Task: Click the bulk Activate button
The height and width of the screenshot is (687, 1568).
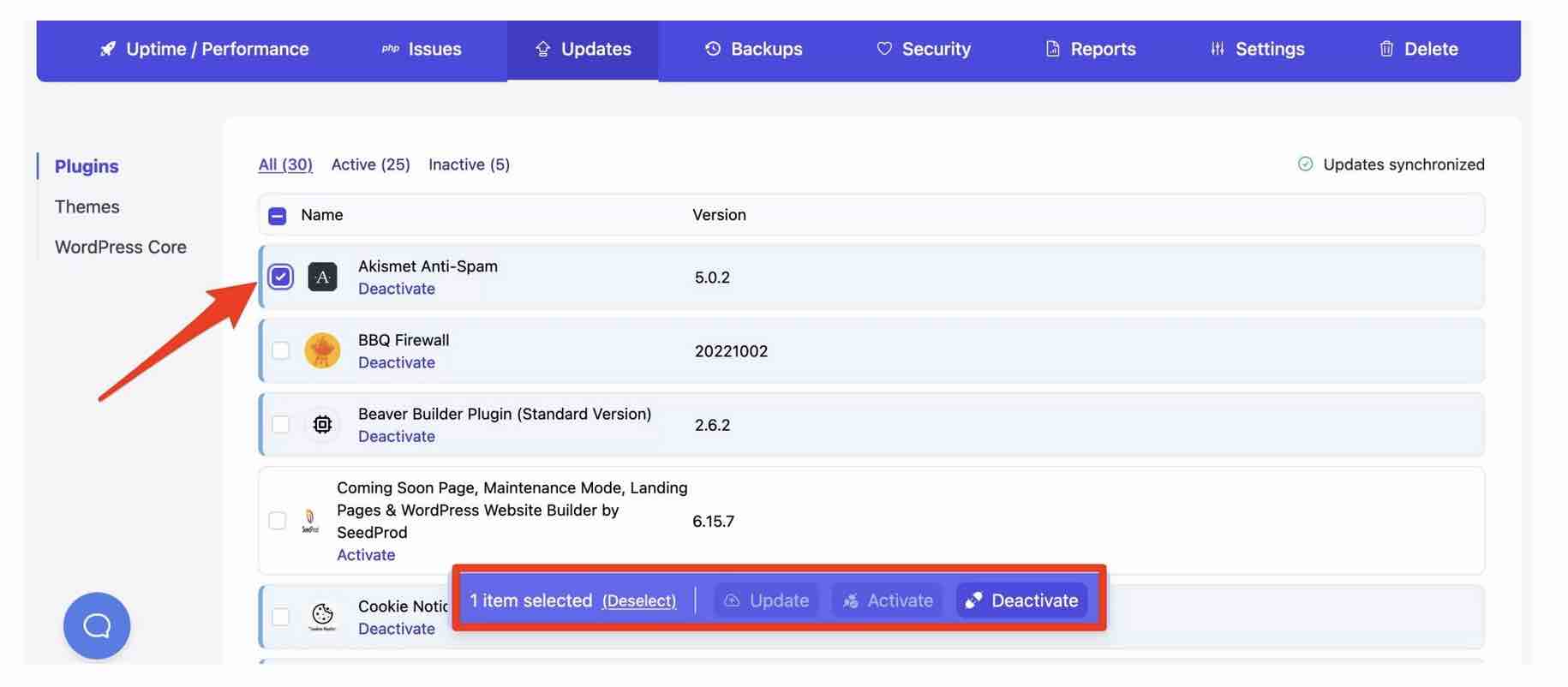Action: point(888,600)
